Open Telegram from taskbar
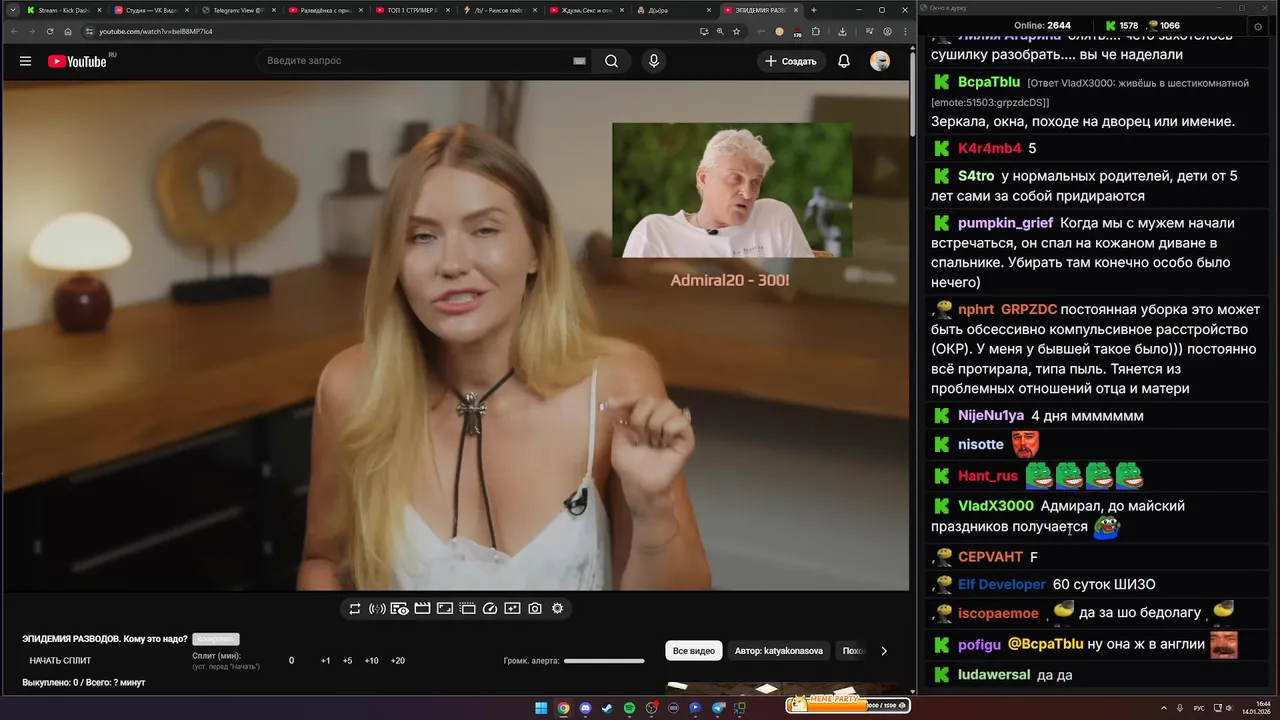The width and height of the screenshot is (1280, 720). (718, 708)
